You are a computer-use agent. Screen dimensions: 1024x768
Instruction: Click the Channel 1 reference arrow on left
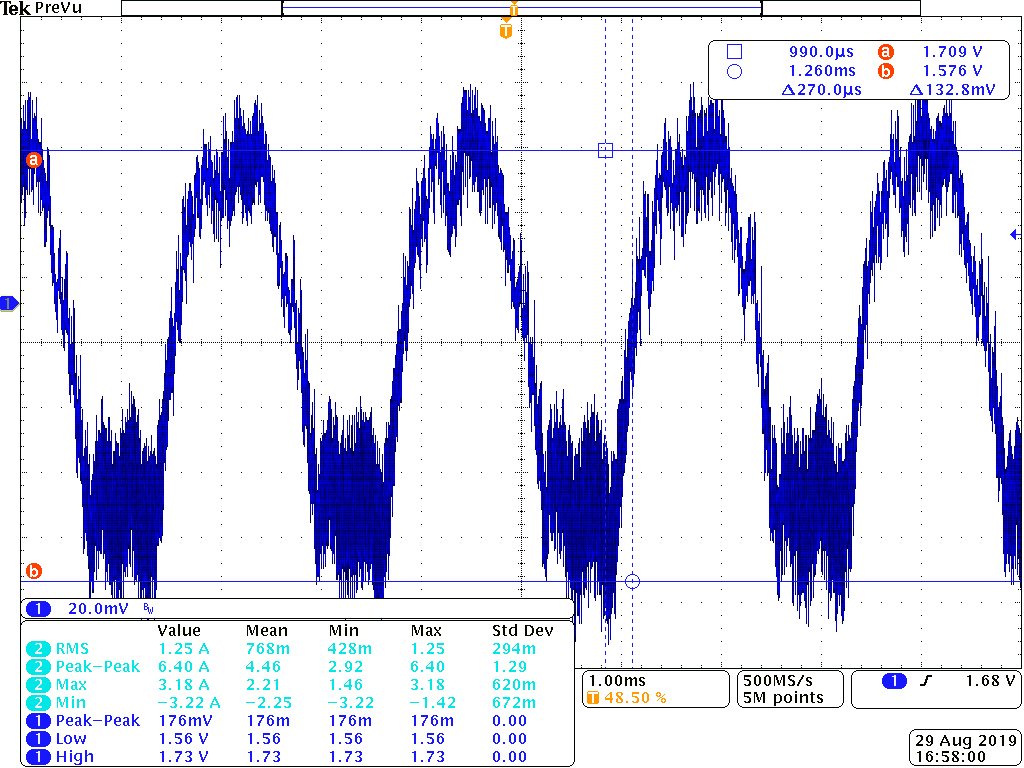pyautogui.click(x=8, y=305)
